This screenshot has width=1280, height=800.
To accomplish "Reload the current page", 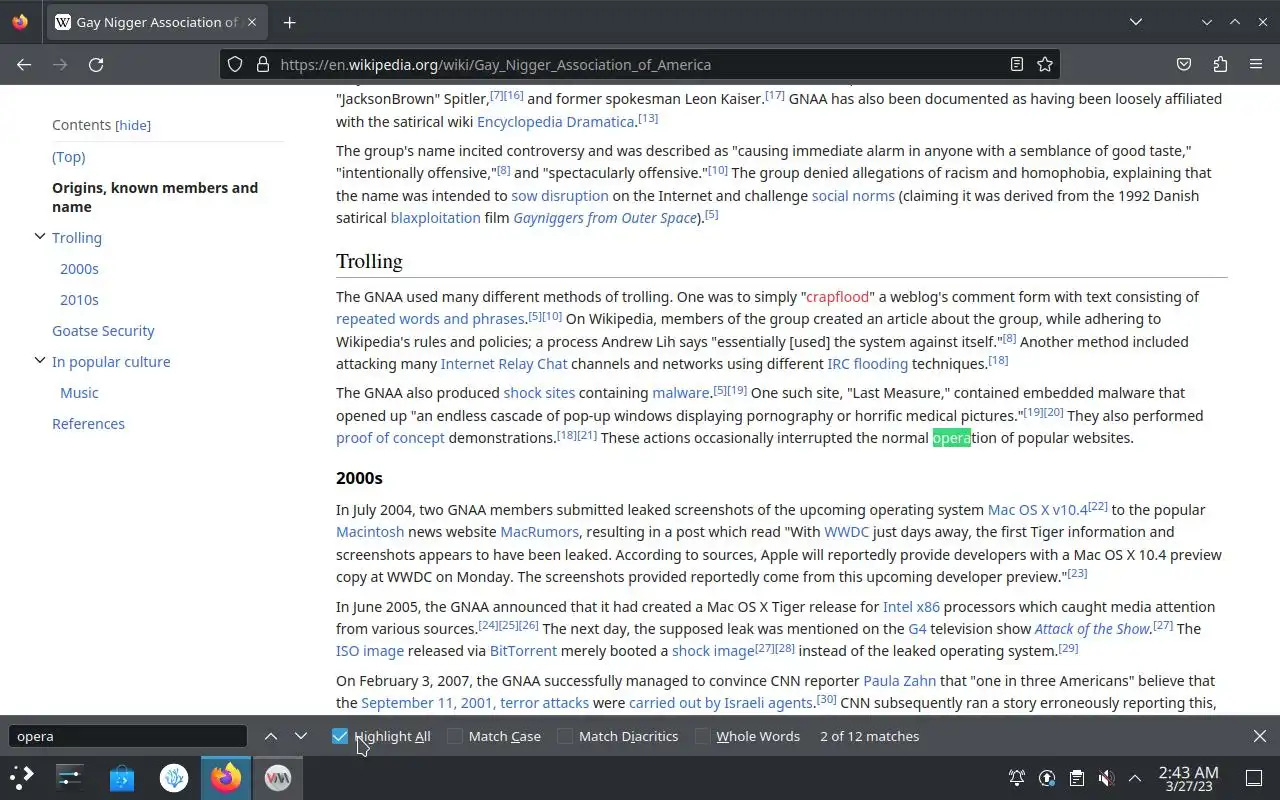I will coord(96,64).
